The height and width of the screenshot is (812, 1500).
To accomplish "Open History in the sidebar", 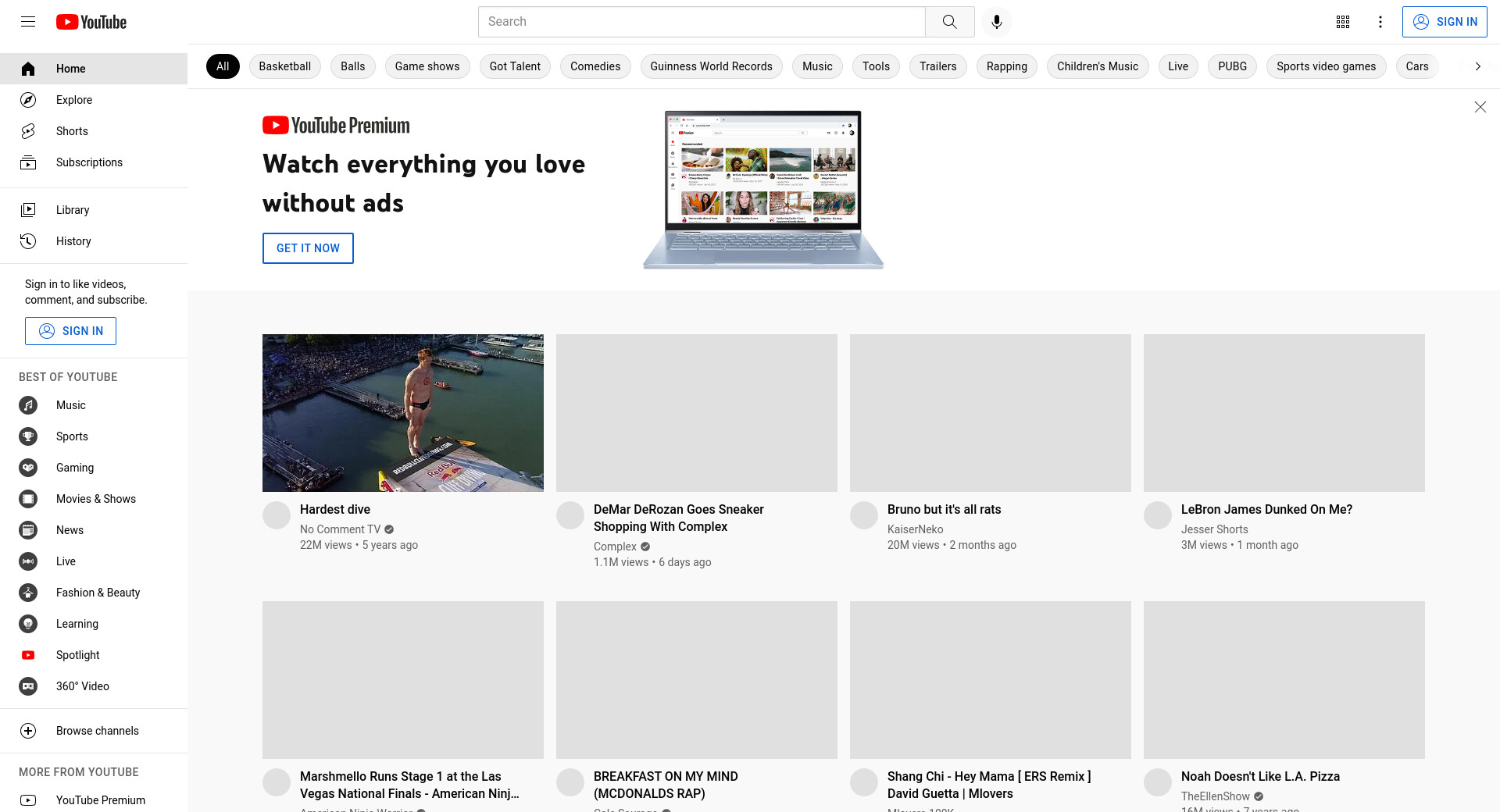I will [x=94, y=241].
